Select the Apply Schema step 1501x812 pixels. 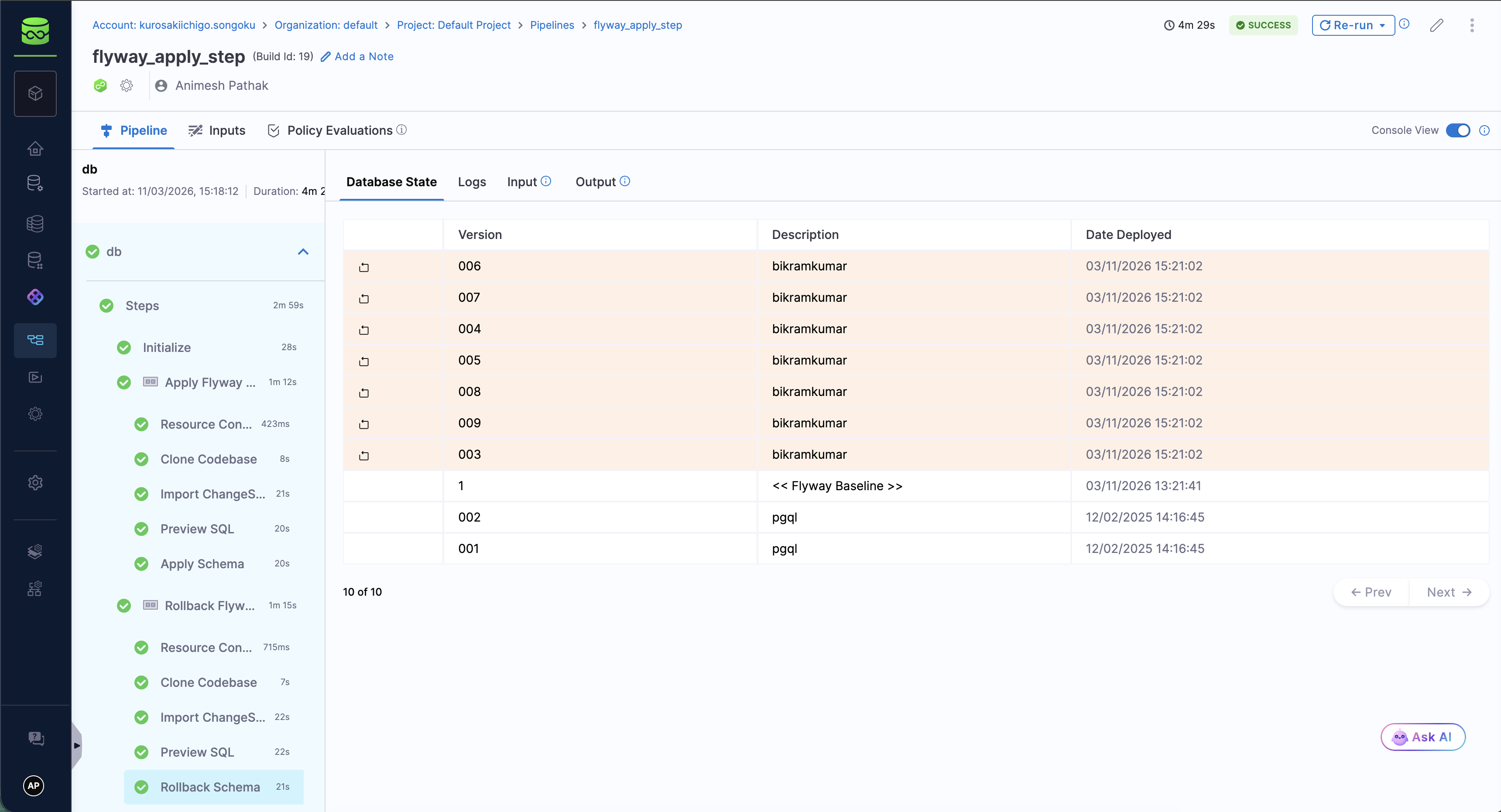202,563
